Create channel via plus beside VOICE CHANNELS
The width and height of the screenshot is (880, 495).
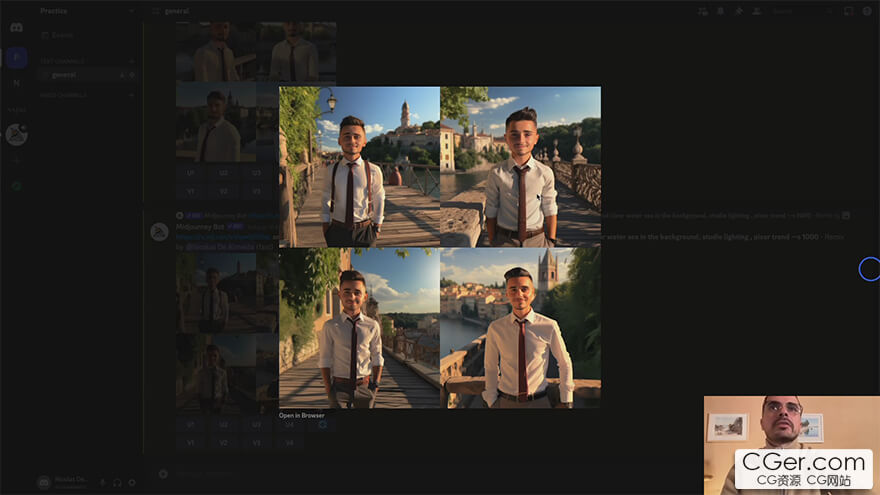[132, 95]
